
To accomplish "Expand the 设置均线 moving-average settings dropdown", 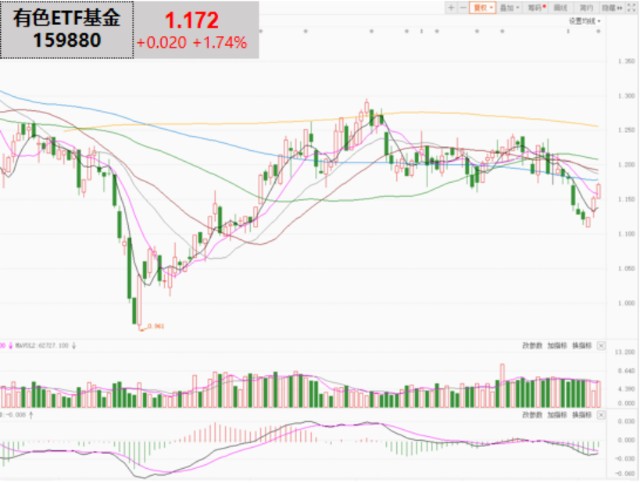I will click(585, 21).
